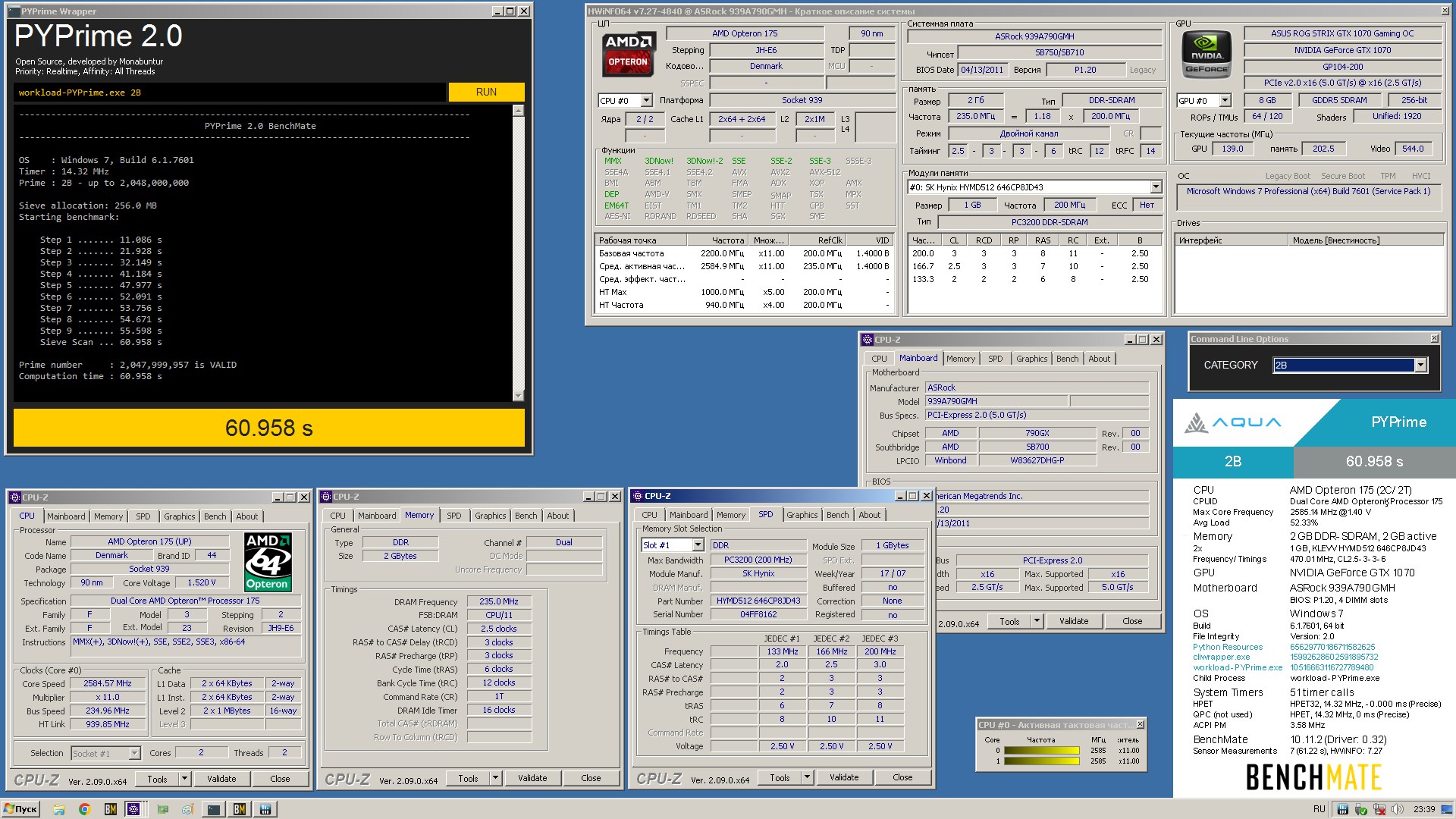Click the Модель [Вместимость] drives column header

point(1366,240)
